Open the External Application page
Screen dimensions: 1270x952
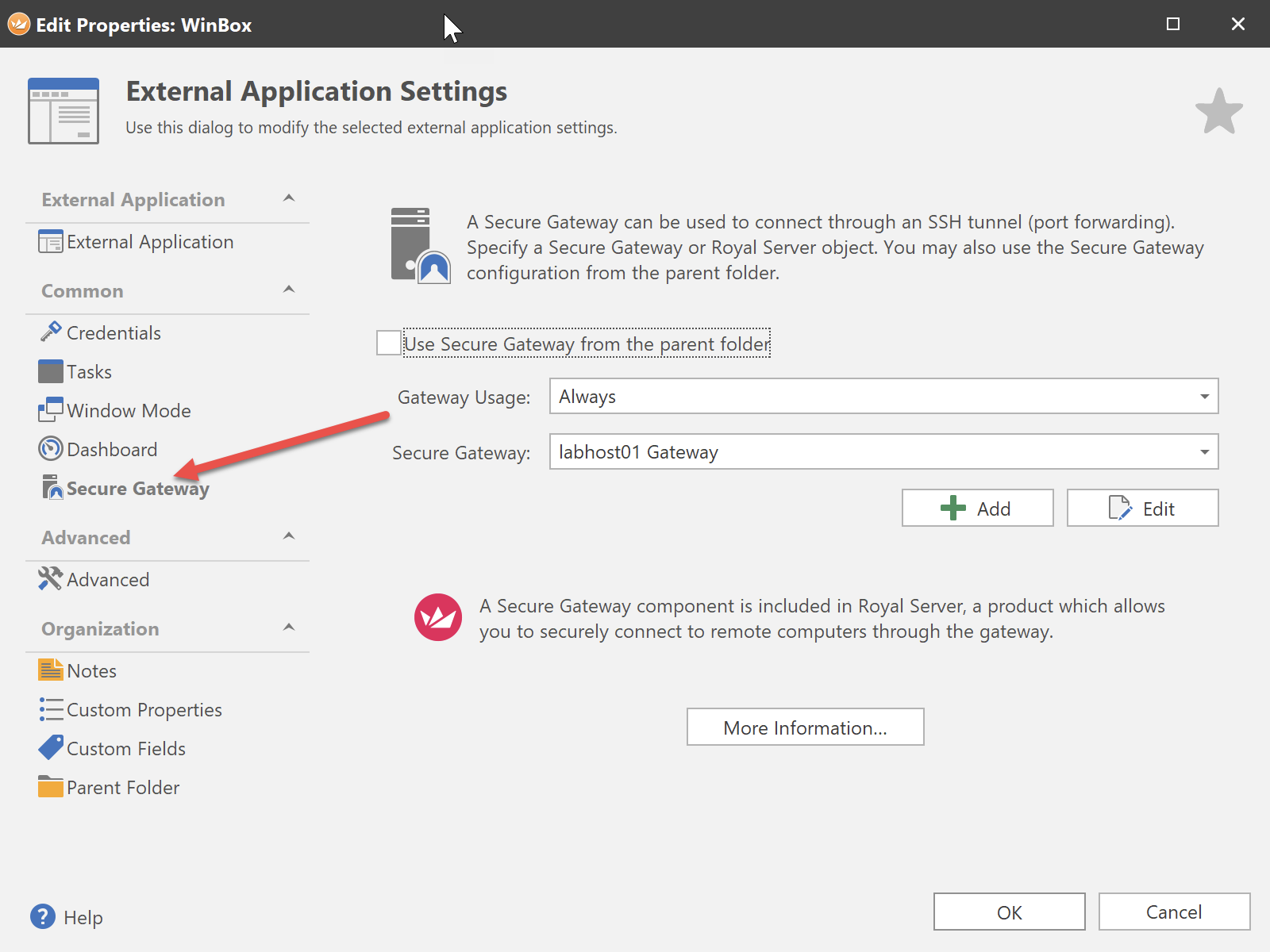[x=149, y=242]
